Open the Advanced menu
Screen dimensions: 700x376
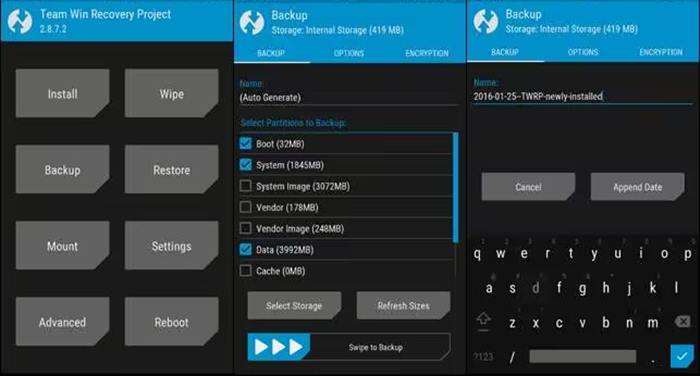[62, 322]
